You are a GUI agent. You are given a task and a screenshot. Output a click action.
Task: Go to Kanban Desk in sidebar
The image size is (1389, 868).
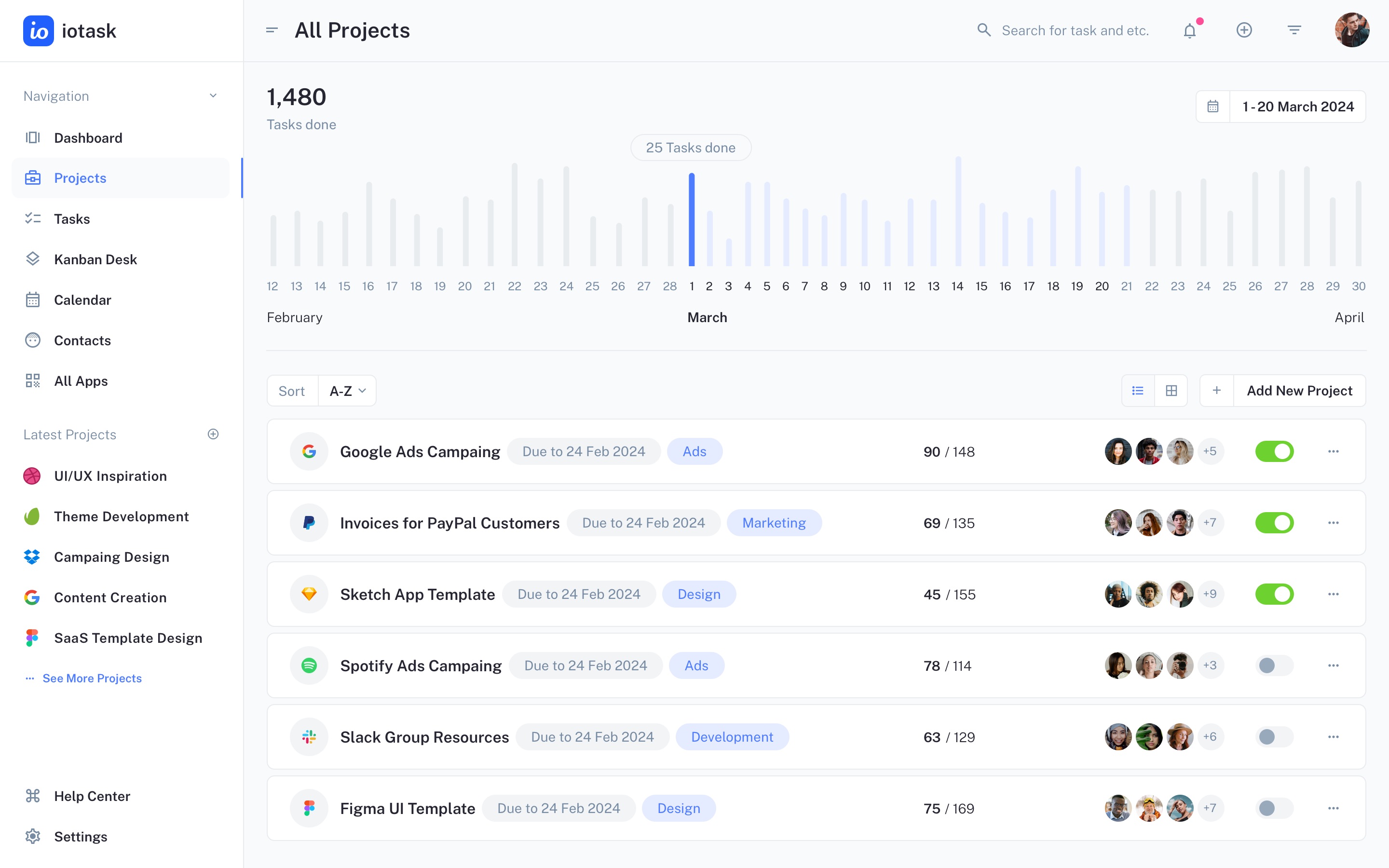click(x=95, y=259)
